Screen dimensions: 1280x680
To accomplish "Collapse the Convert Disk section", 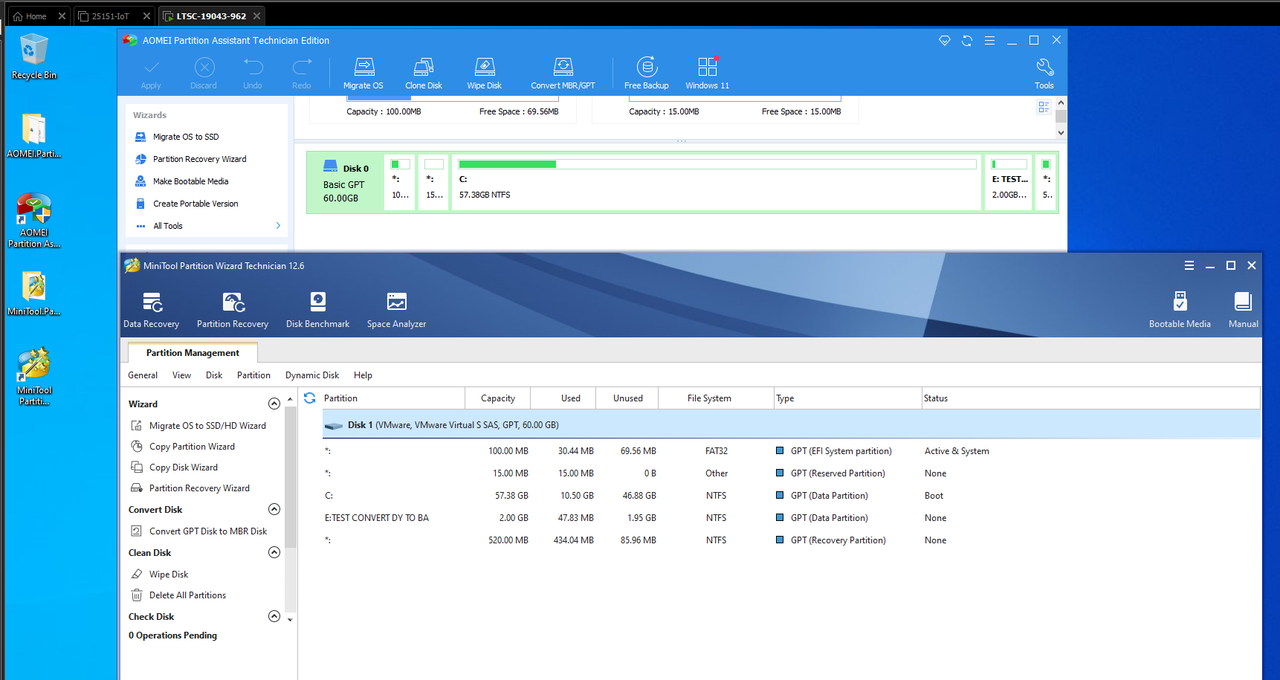I will [274, 510].
